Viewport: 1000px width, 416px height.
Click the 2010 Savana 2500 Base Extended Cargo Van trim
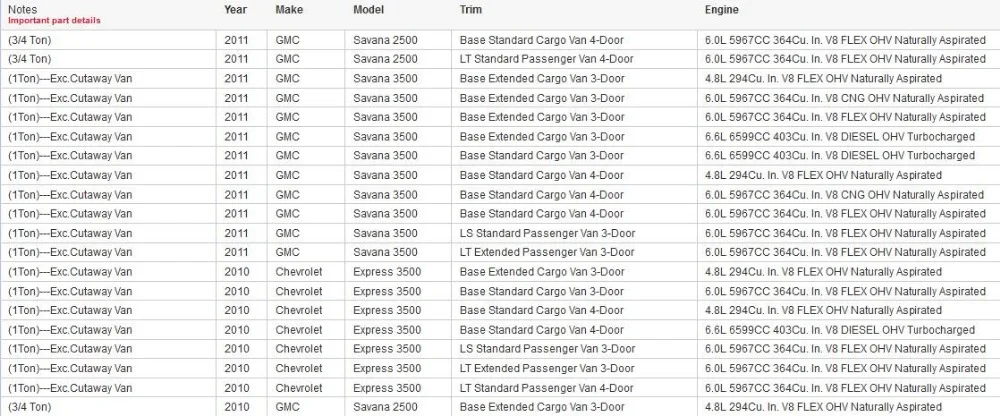tap(542, 407)
